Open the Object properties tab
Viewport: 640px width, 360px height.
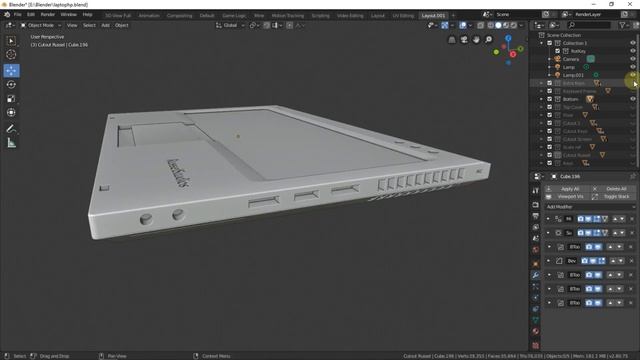click(x=536, y=264)
